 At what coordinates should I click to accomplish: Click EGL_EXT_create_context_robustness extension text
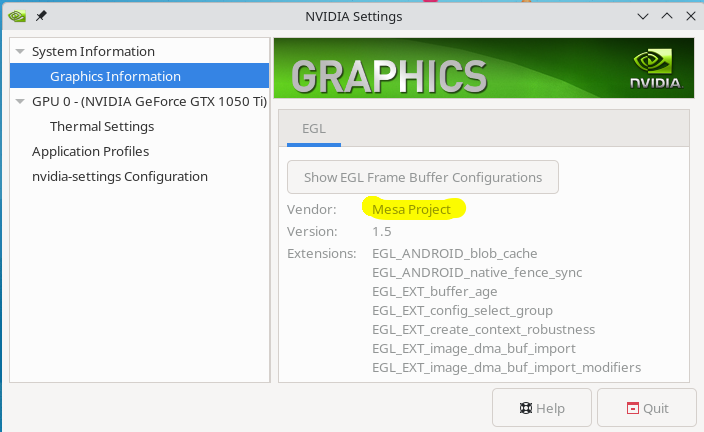[x=484, y=330]
